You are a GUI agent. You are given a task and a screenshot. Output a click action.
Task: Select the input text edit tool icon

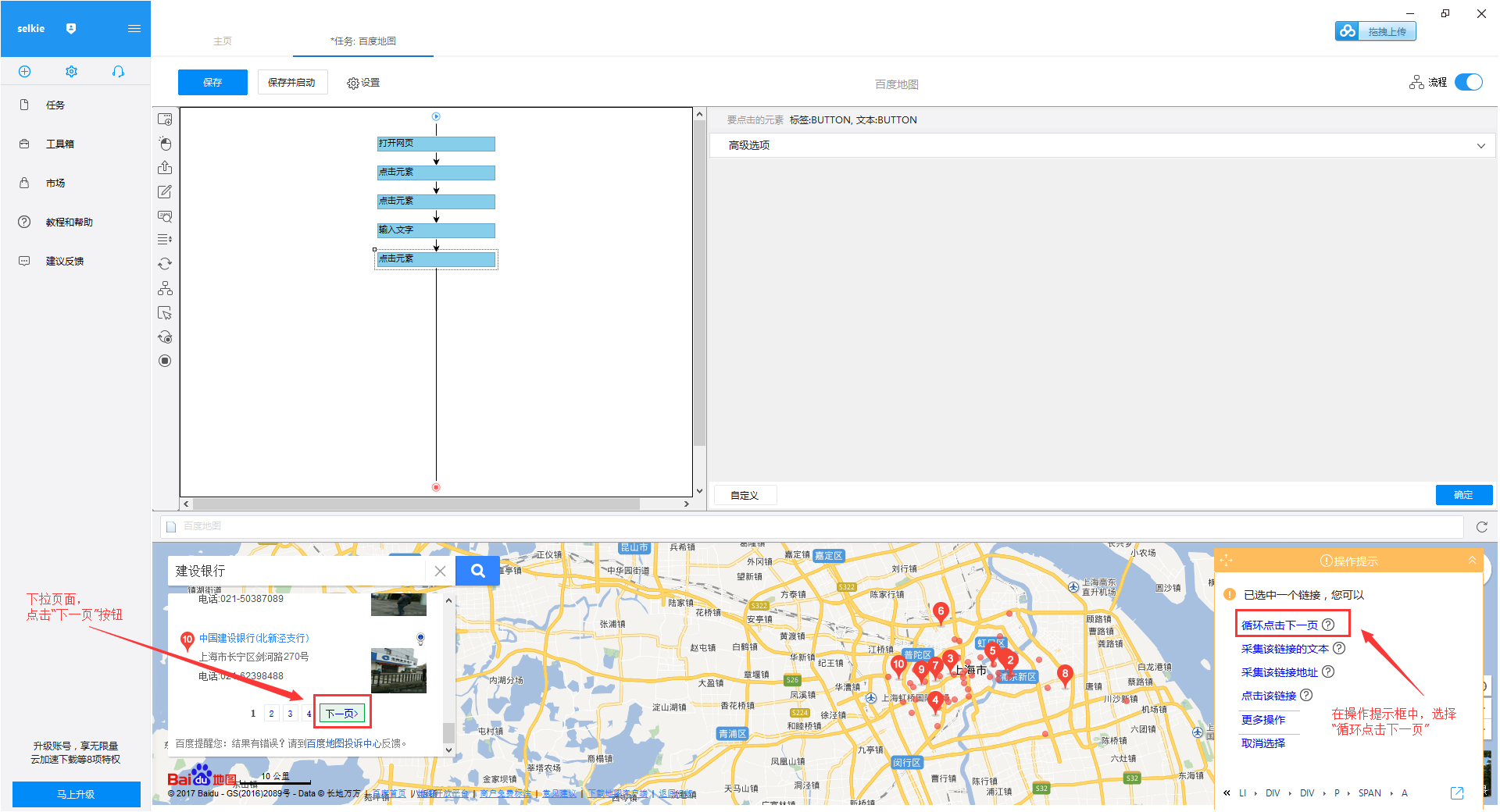(165, 192)
